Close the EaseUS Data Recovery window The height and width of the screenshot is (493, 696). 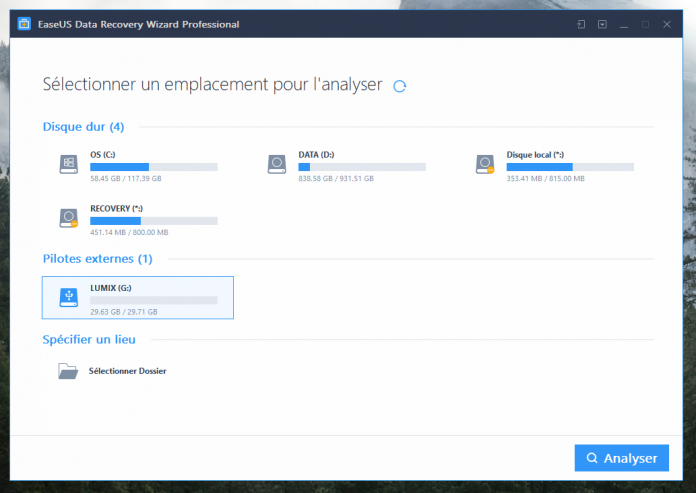tap(667, 24)
